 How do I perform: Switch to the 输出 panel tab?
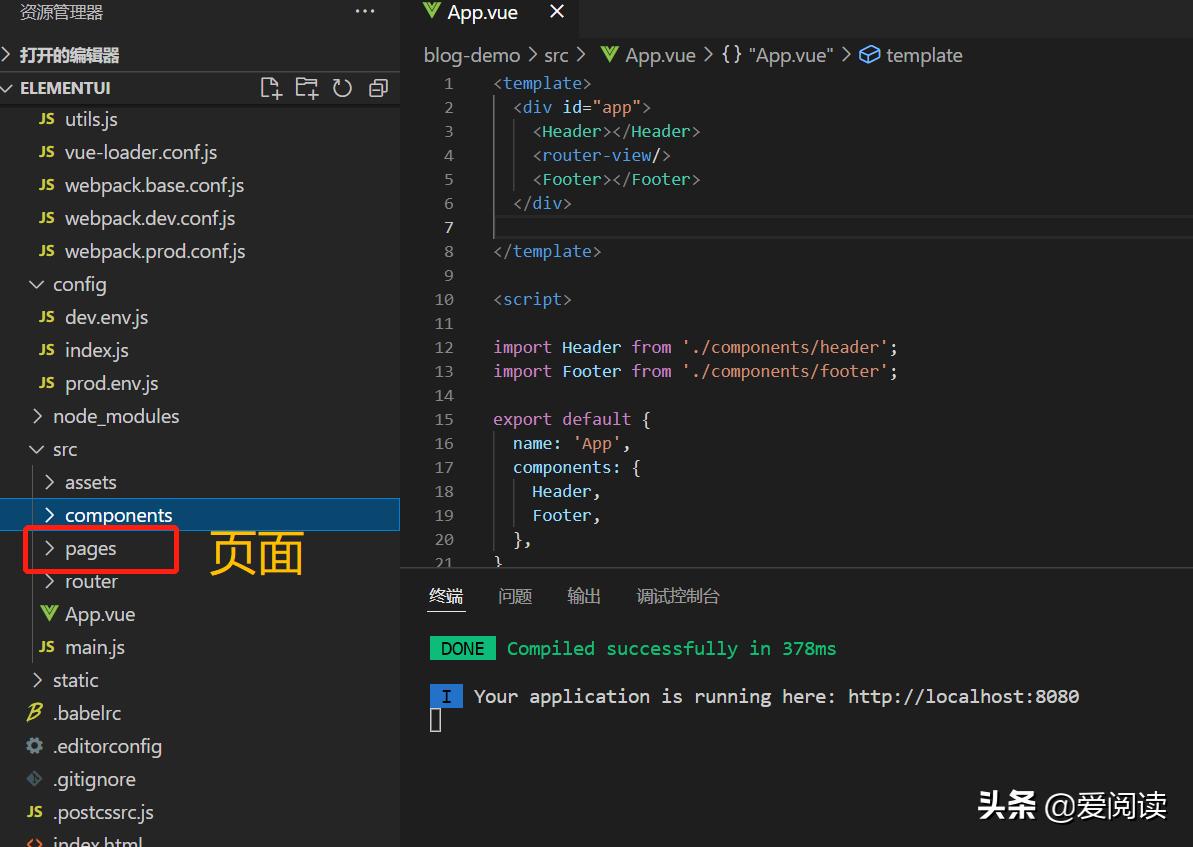pos(584,596)
